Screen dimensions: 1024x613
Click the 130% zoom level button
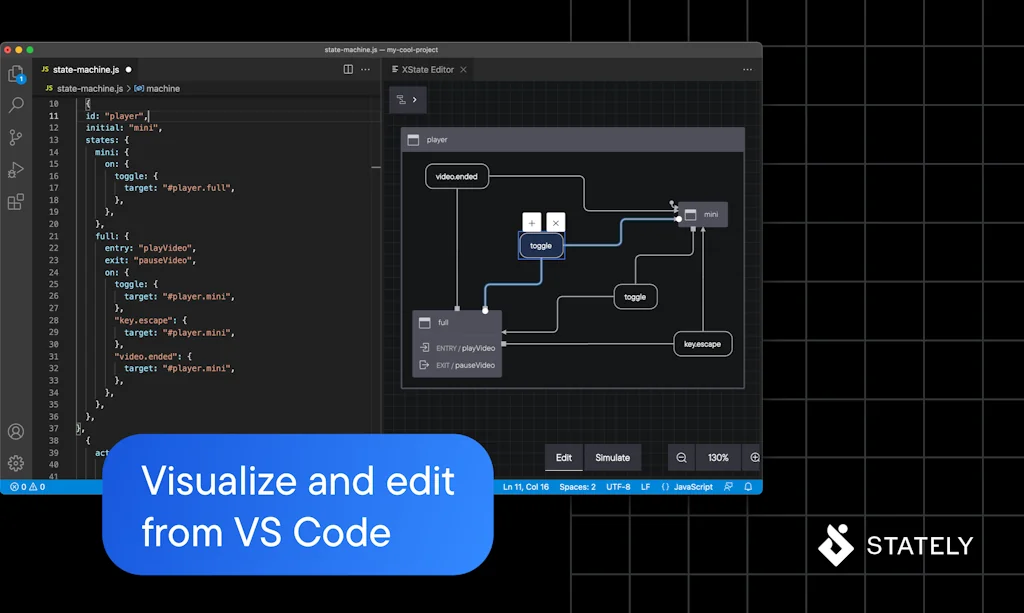point(718,458)
